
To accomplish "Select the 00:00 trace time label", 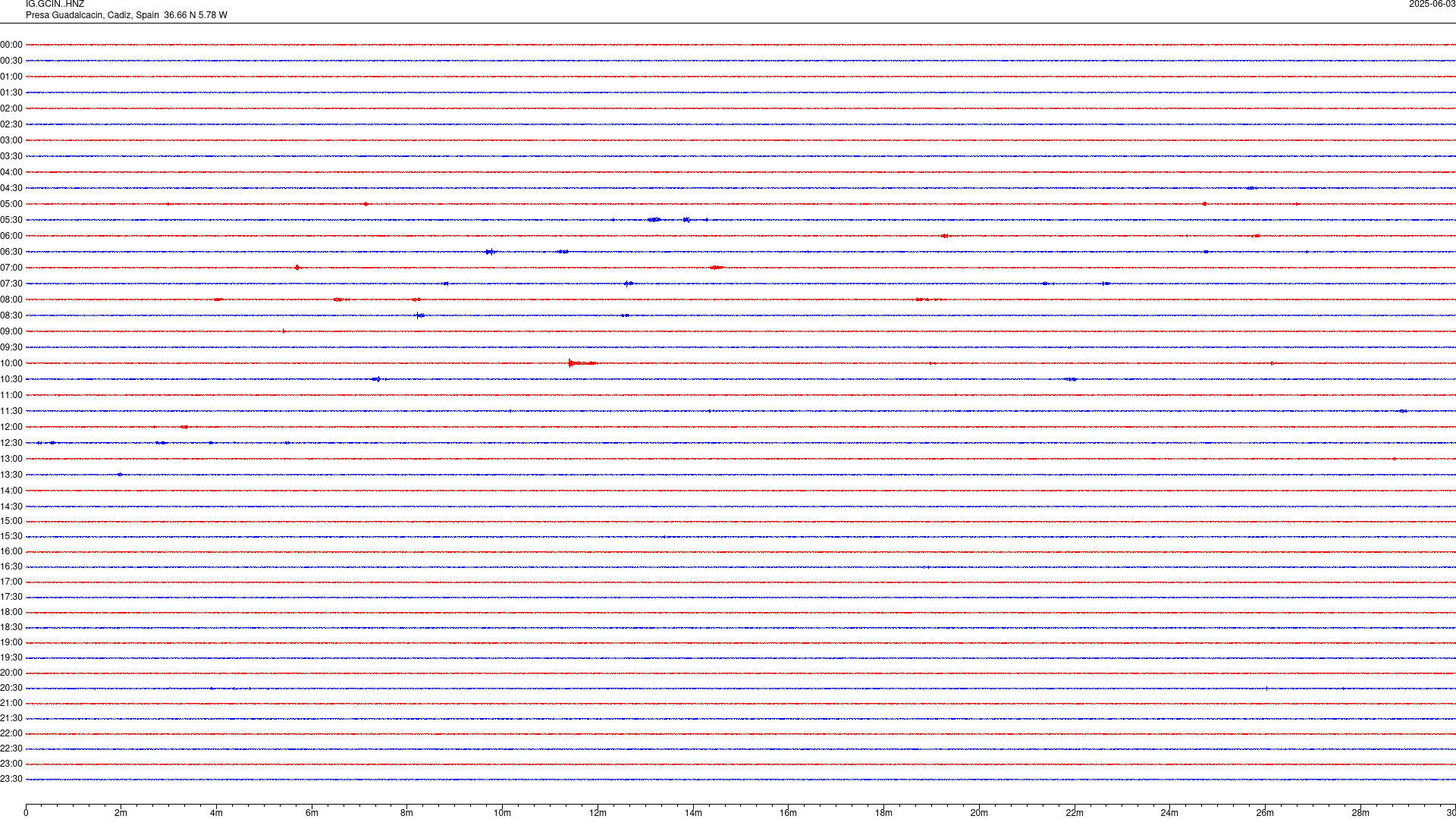I will (x=11, y=45).
